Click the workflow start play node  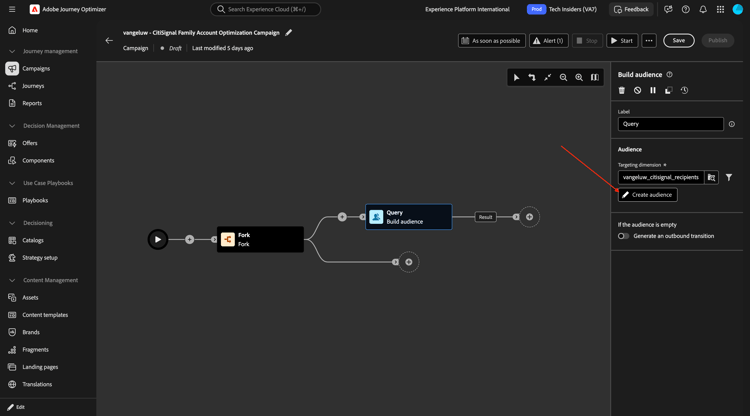point(158,240)
